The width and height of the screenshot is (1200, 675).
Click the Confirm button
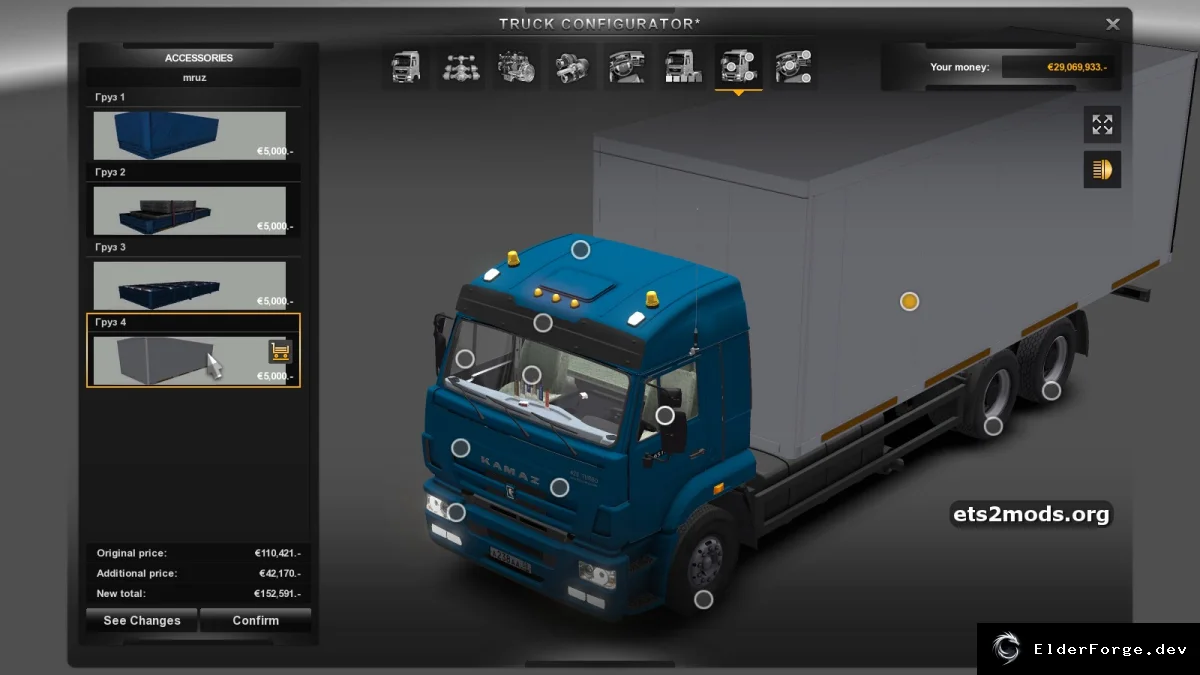tap(256, 621)
